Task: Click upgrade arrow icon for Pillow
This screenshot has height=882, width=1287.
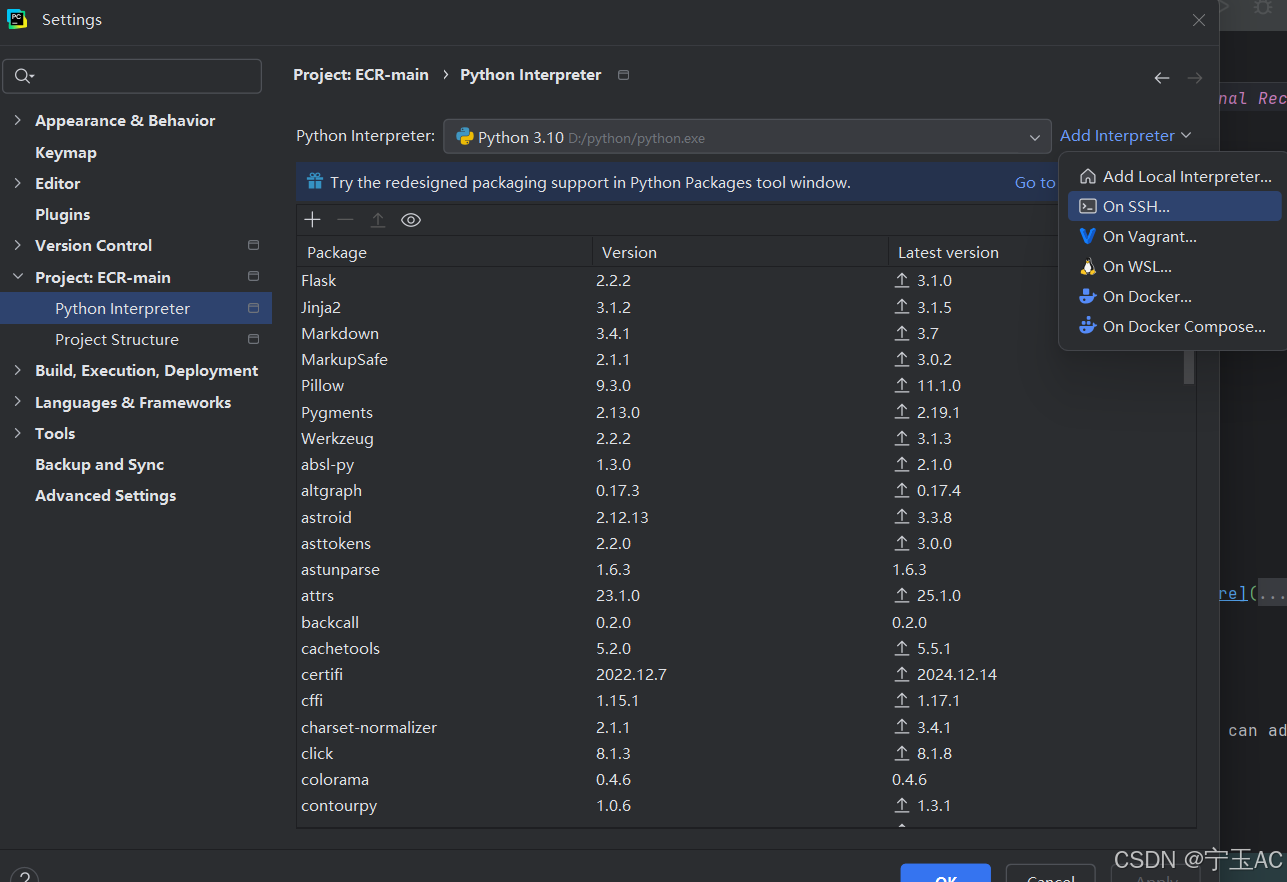Action: pyautogui.click(x=902, y=386)
